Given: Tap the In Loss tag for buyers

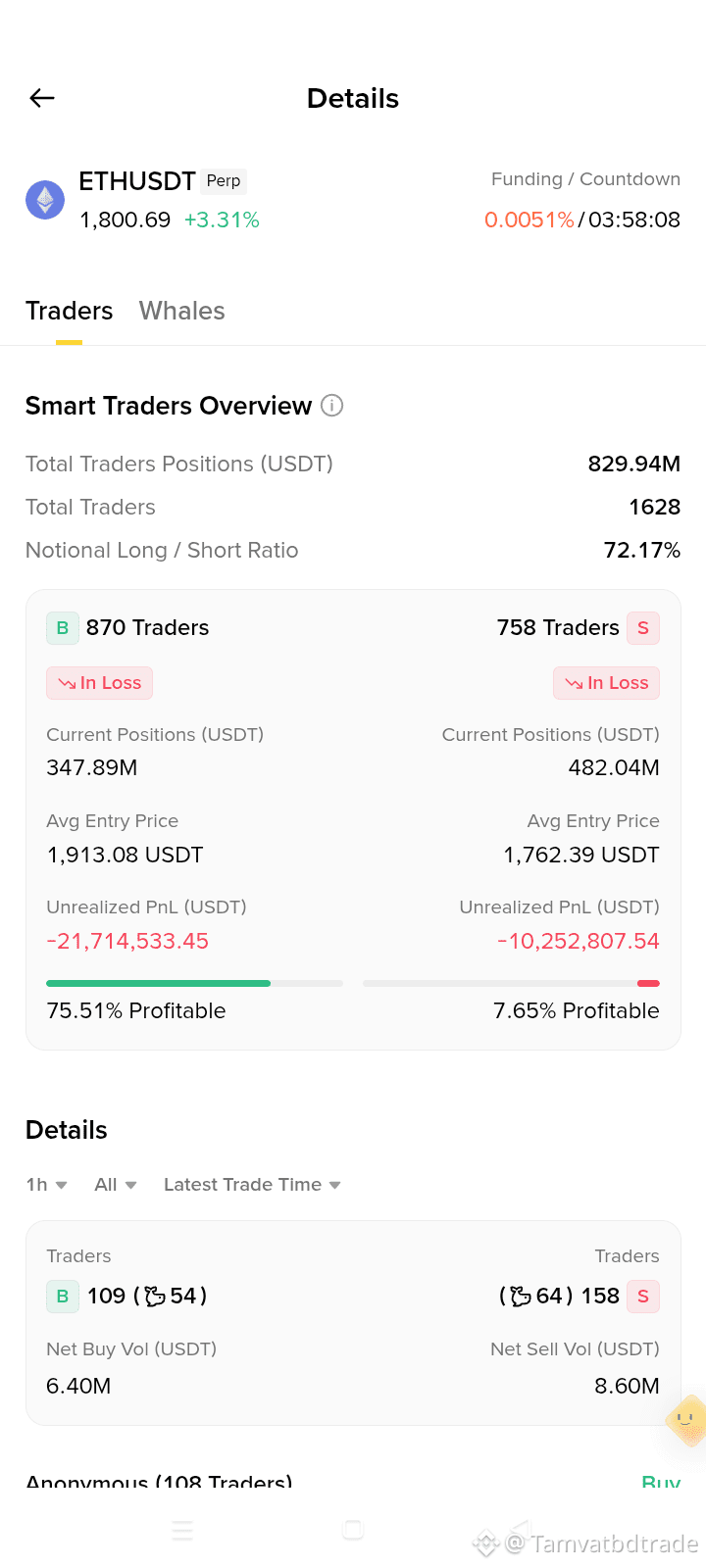Looking at the screenshot, I should [99, 683].
